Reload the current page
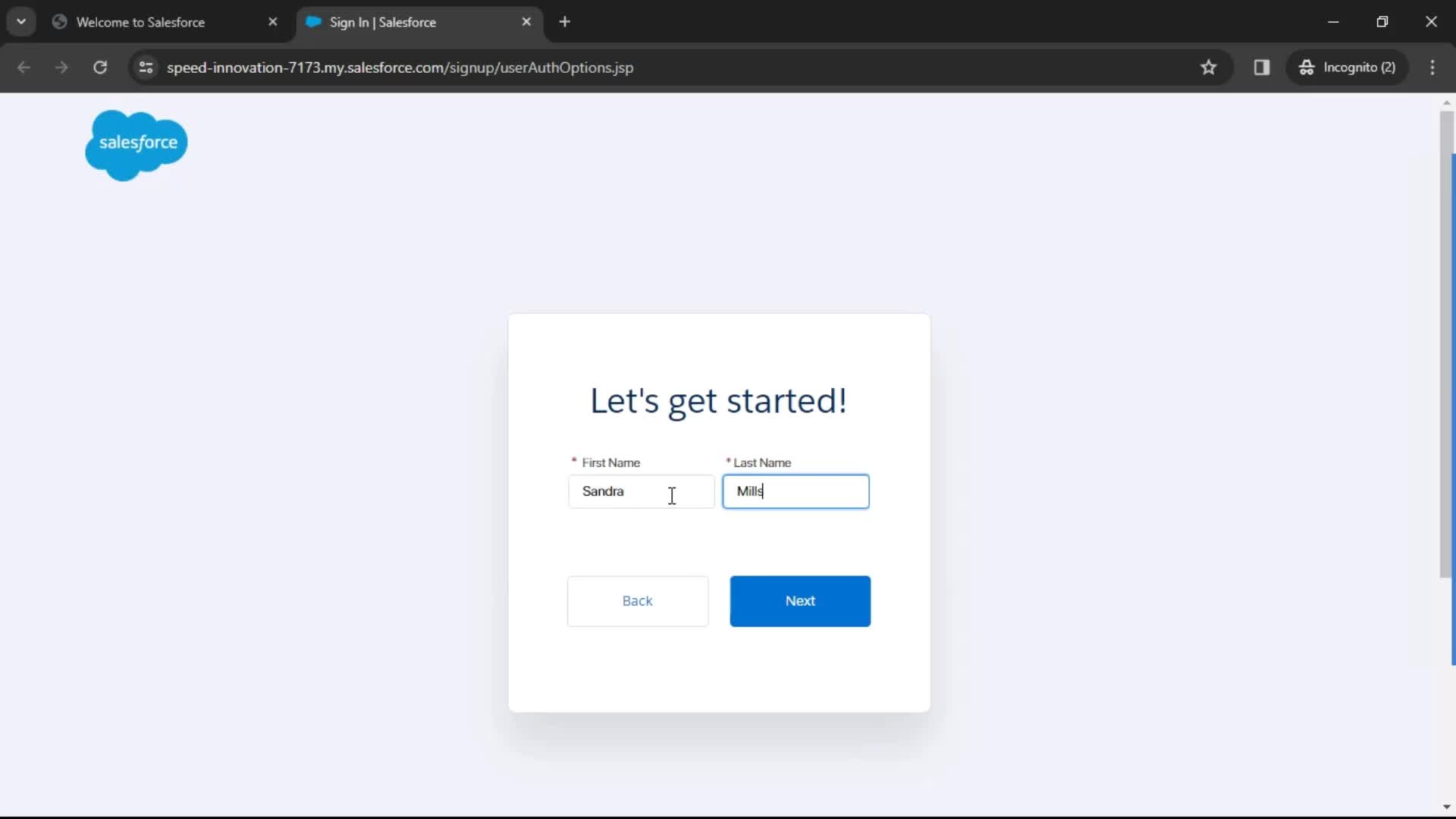Screen dimensions: 1456x819 pos(100,67)
